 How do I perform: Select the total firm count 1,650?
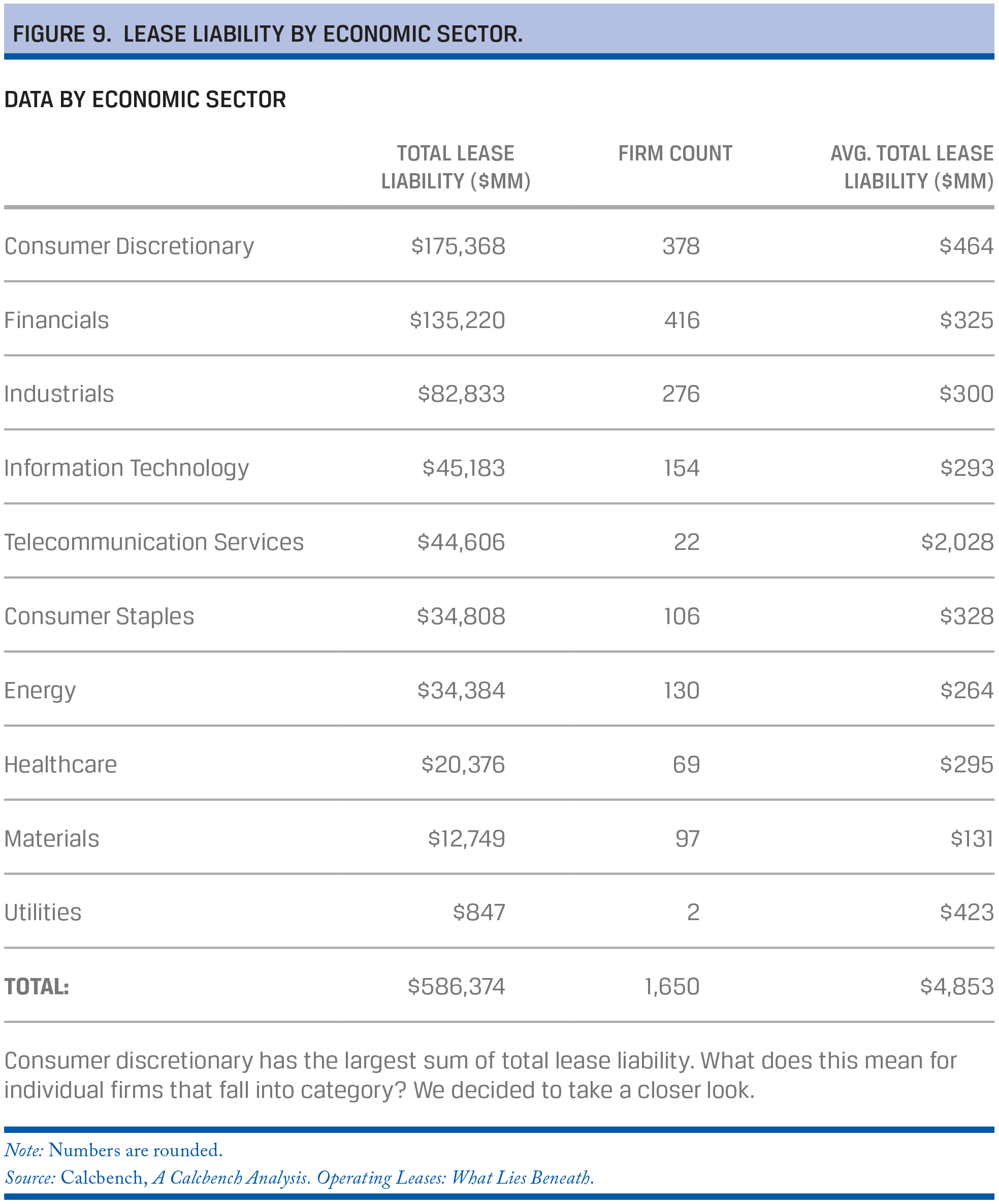click(671, 987)
